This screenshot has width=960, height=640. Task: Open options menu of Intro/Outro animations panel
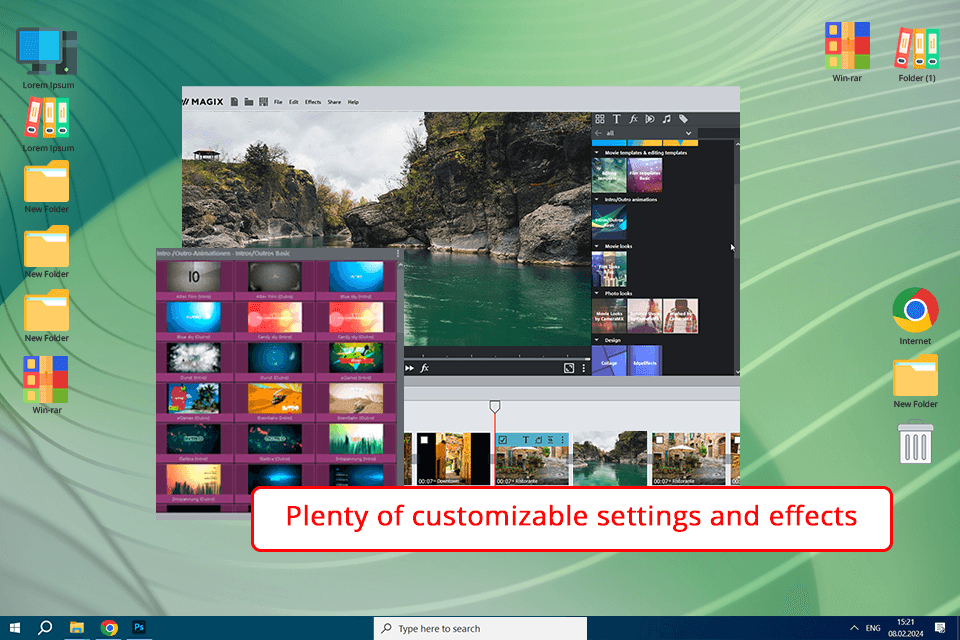[x=397, y=253]
